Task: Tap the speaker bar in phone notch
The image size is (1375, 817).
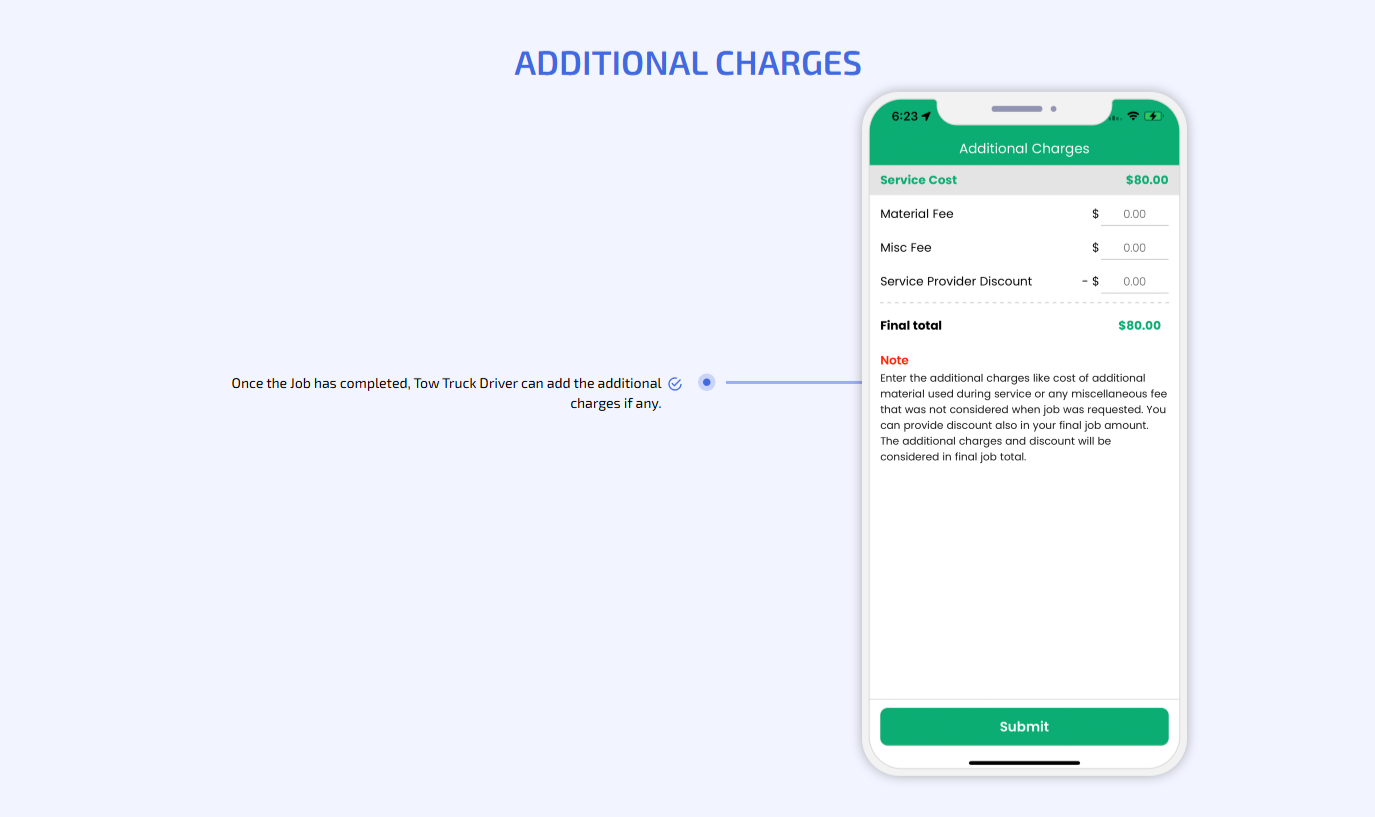Action: pyautogui.click(x=1016, y=109)
